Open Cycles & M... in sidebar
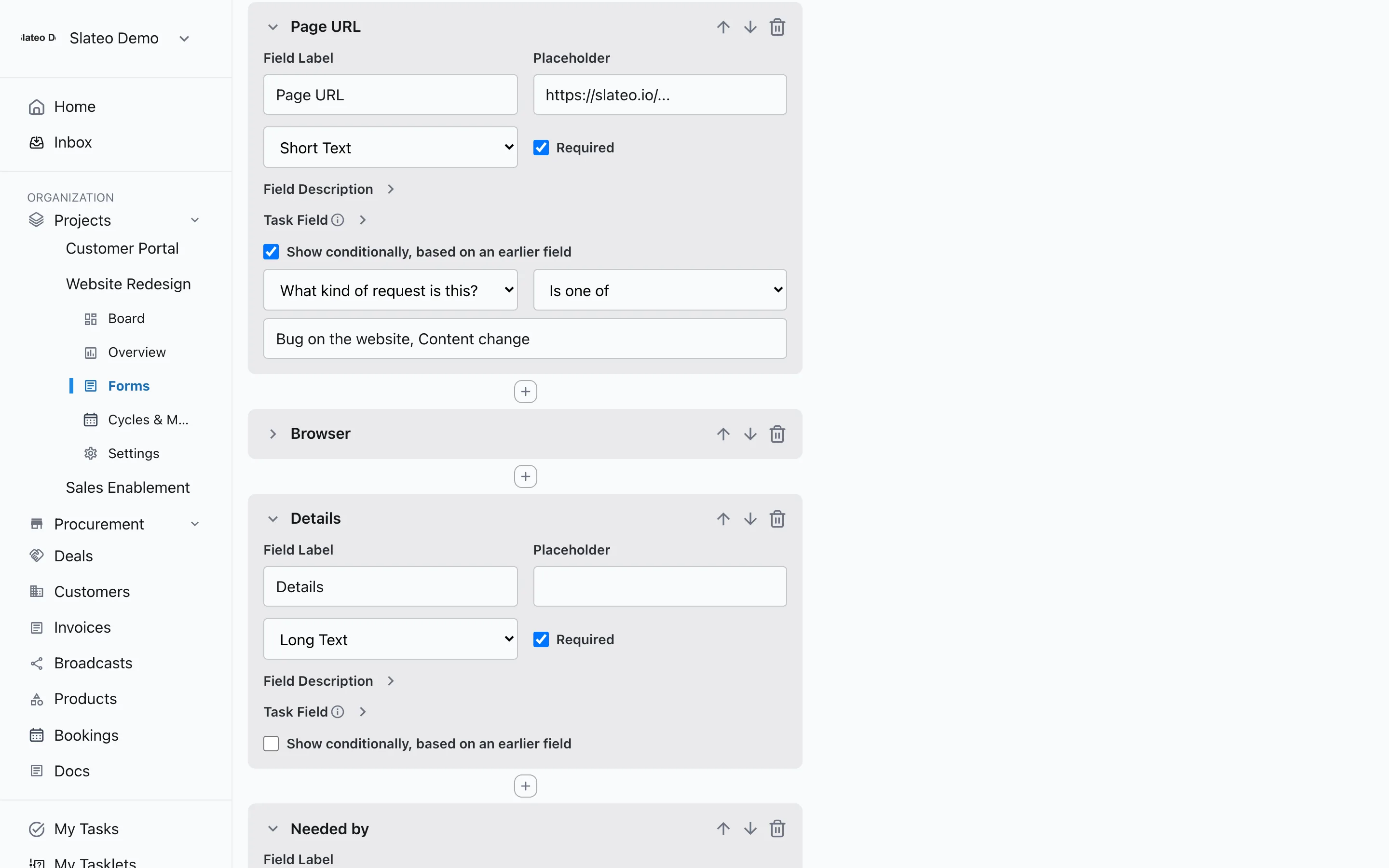This screenshot has height=868, width=1389. coord(148,420)
